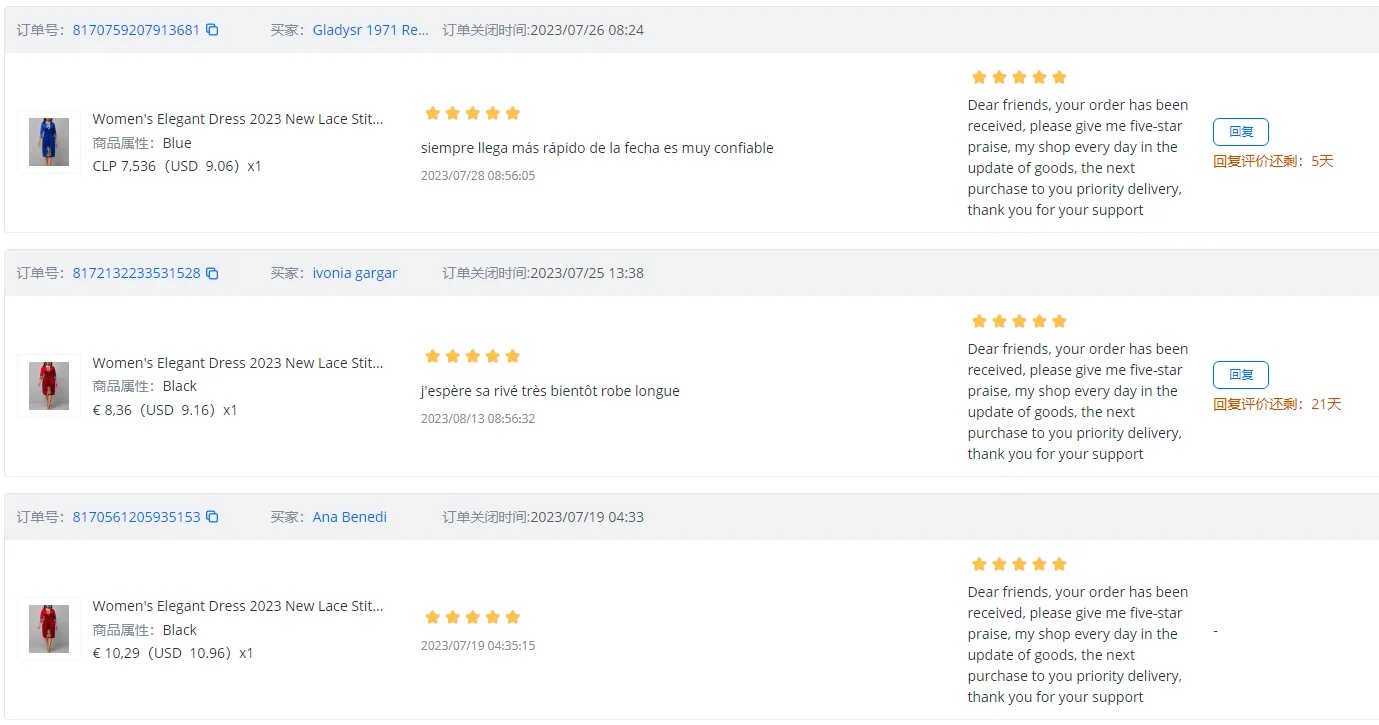Click the blue dress product thumbnail
The image size is (1379, 725).
(49, 142)
